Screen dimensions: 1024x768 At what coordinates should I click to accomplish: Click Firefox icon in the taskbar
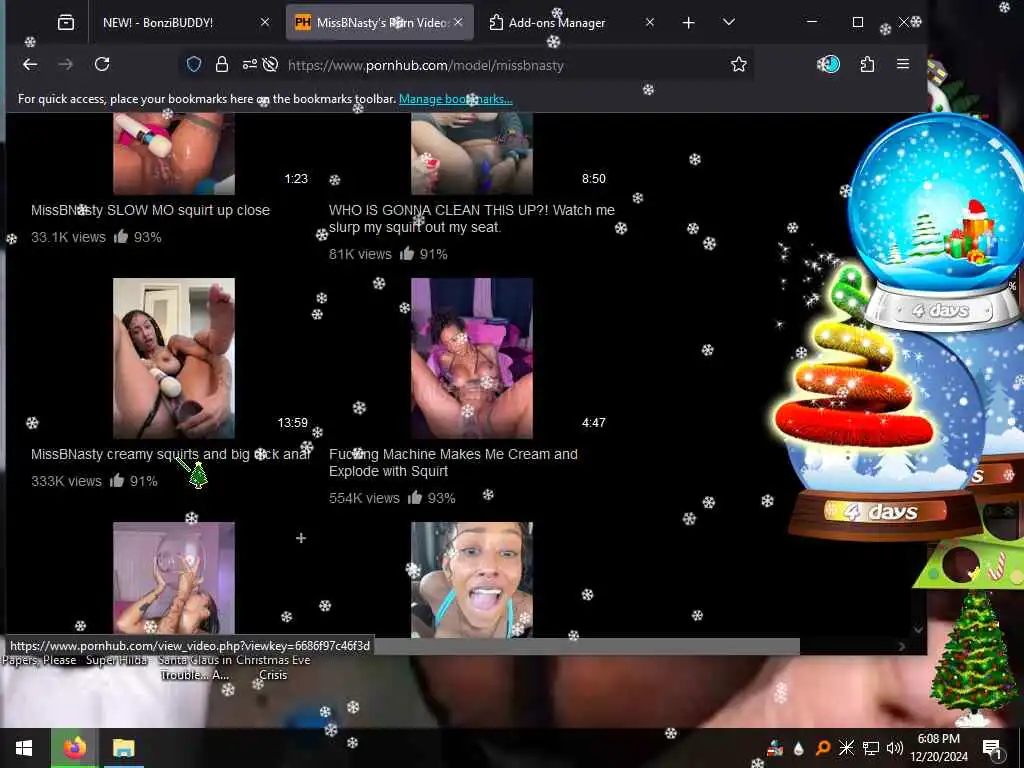click(74, 748)
